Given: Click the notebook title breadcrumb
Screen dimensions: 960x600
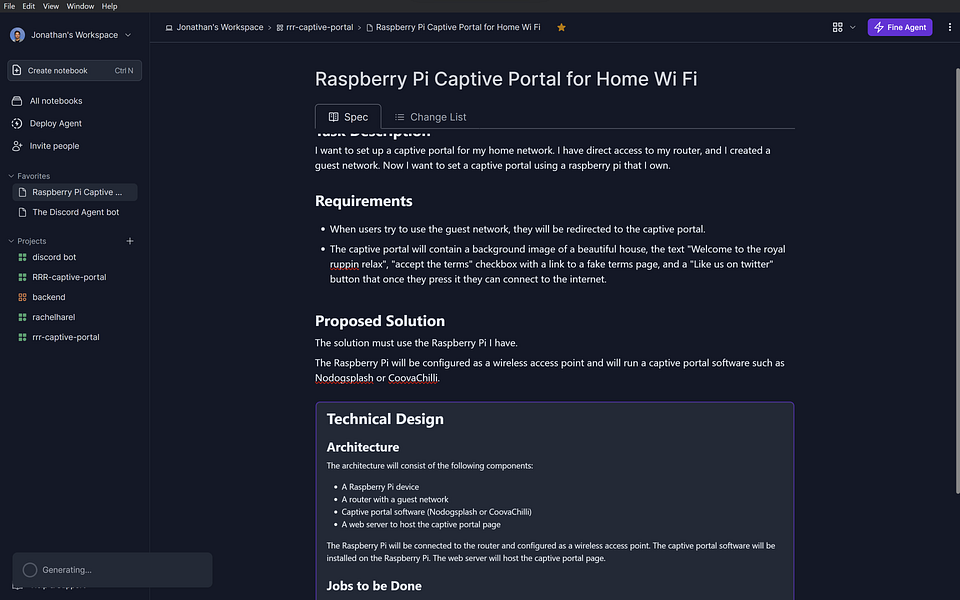Looking at the screenshot, I should tap(453, 28).
